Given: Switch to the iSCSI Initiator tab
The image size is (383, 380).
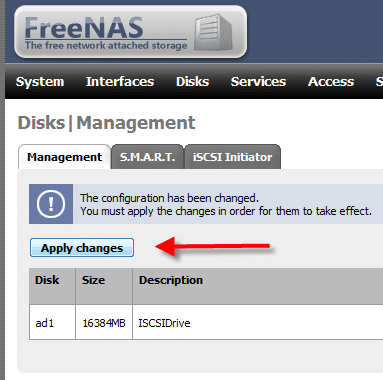Looking at the screenshot, I should point(232,157).
